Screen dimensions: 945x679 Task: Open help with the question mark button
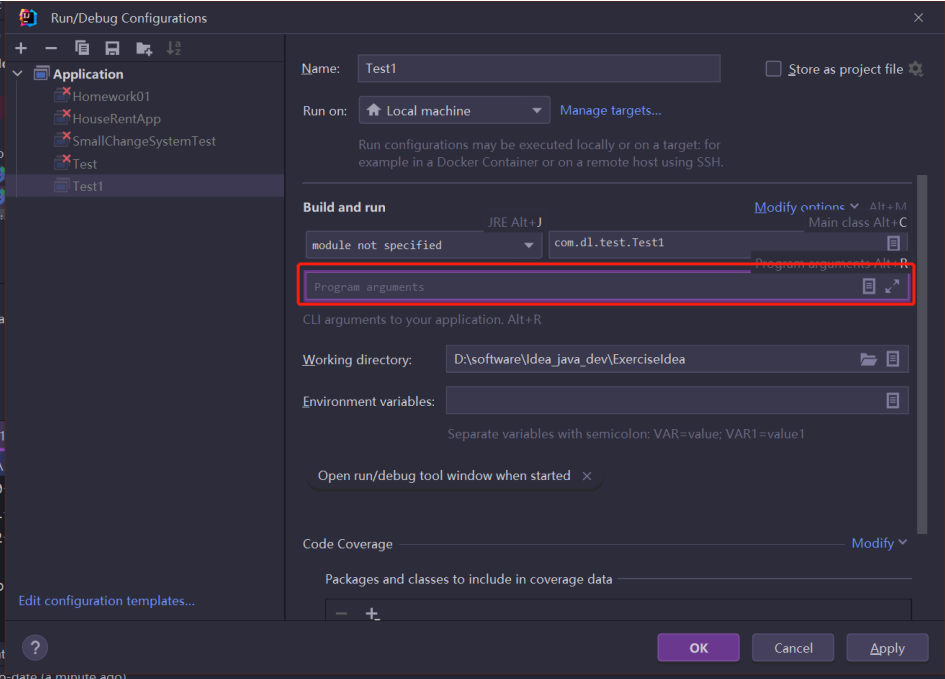pyautogui.click(x=35, y=648)
